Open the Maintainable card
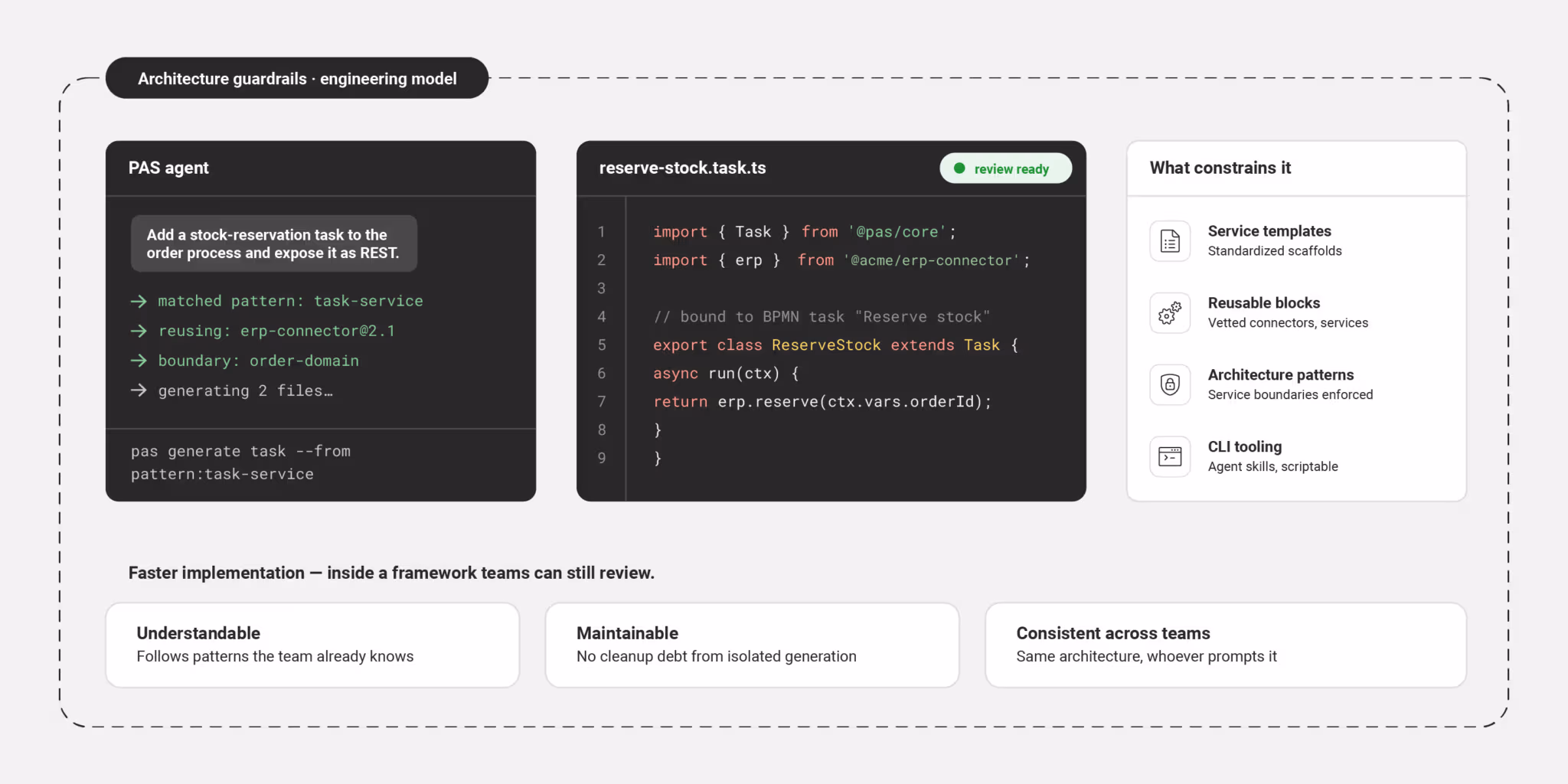Image resolution: width=1568 pixels, height=784 pixels. coord(752,645)
